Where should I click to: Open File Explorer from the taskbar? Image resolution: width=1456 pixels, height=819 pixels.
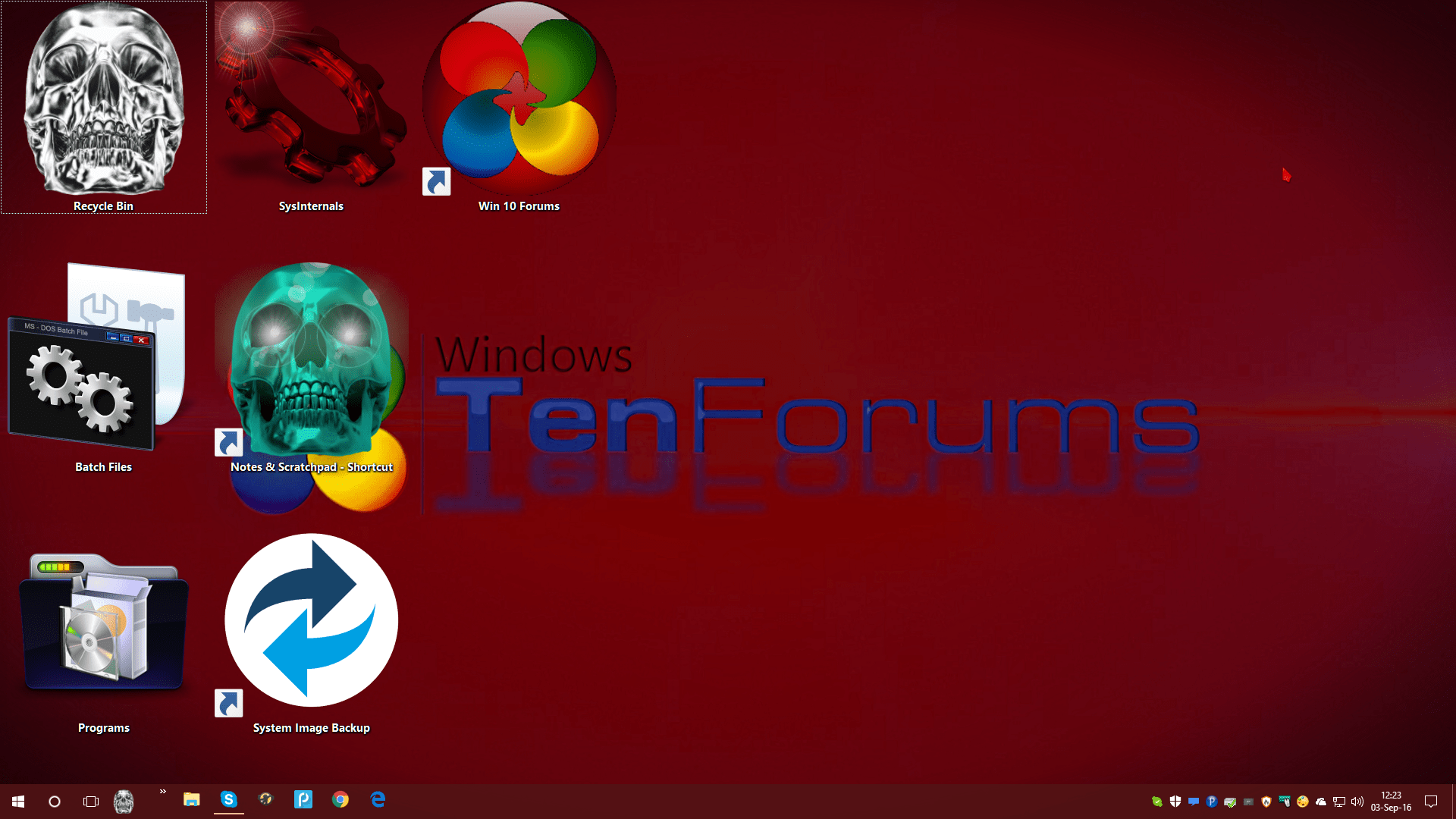click(x=191, y=800)
